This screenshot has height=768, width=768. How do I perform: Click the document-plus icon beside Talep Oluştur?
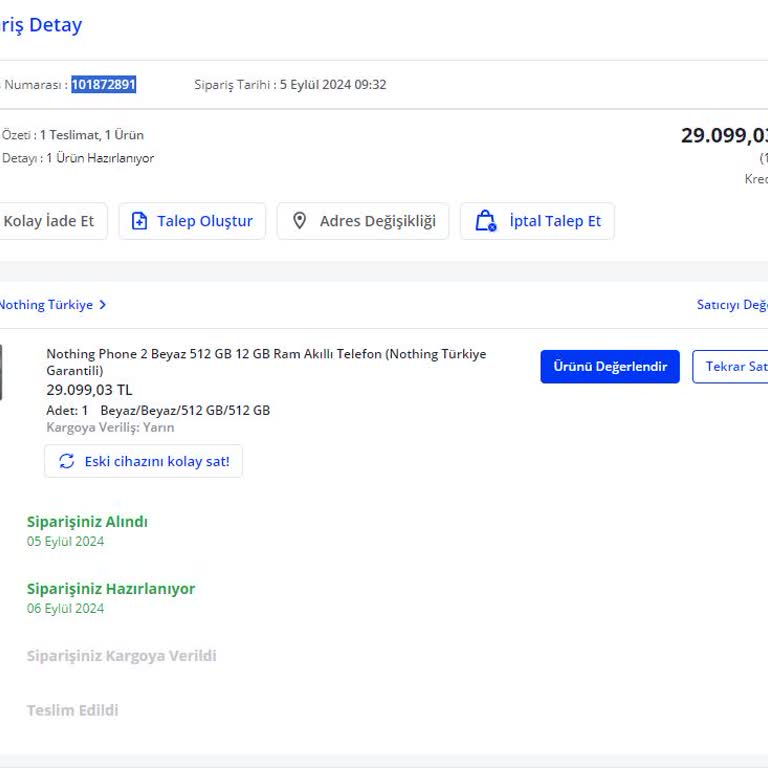[x=139, y=221]
